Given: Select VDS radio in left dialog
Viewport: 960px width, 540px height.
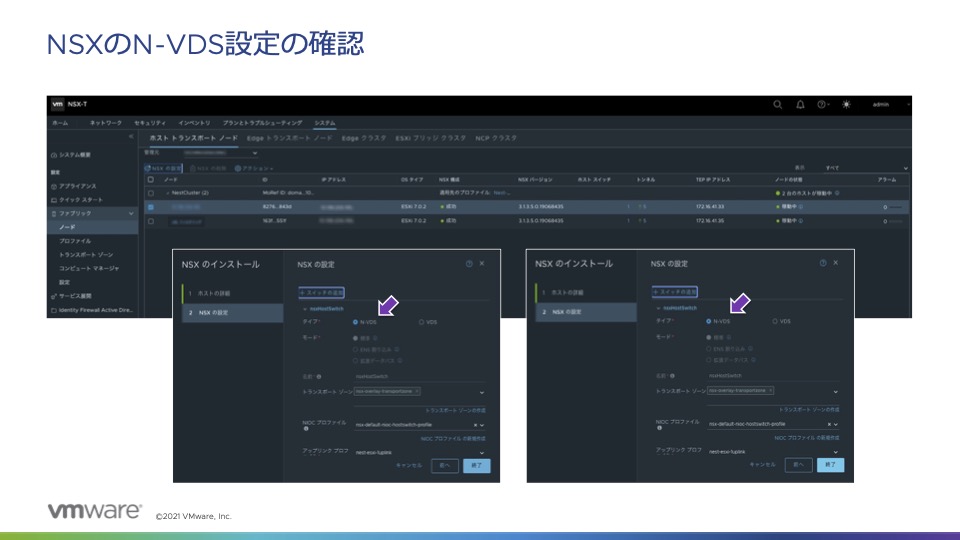Looking at the screenshot, I should pos(421,322).
